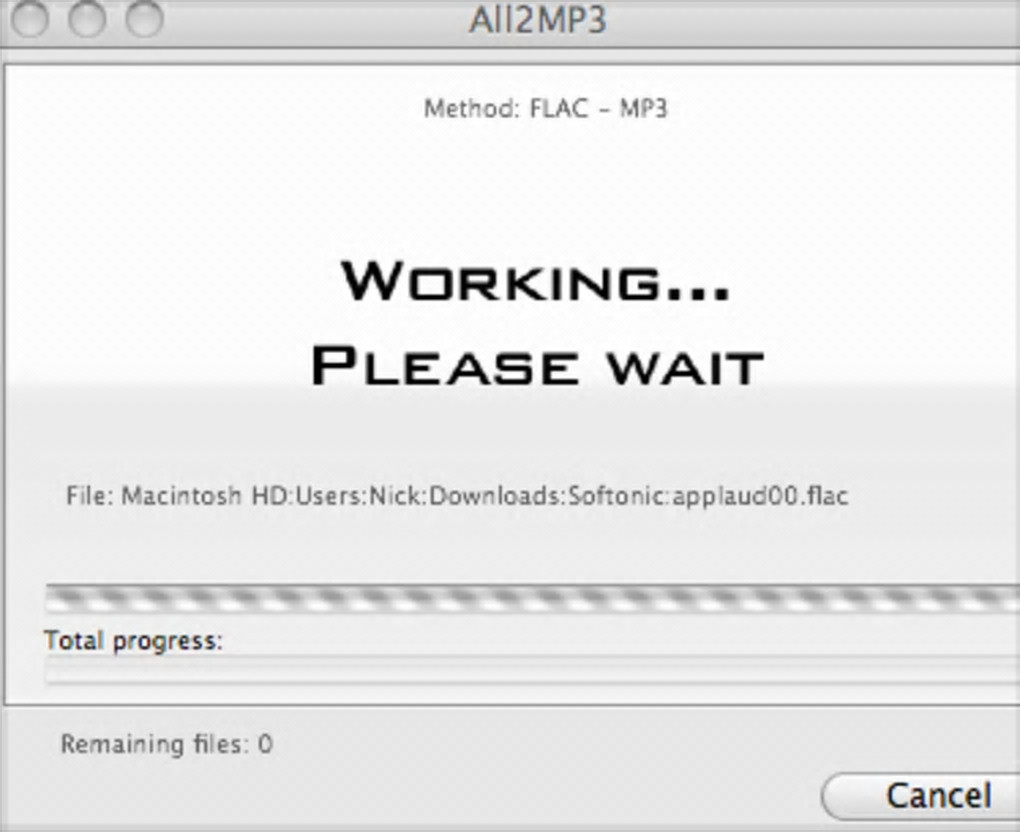This screenshot has width=1020, height=832.
Task: Close the All2MP3 window with the leftmost title bar button
Action: [x=30, y=18]
